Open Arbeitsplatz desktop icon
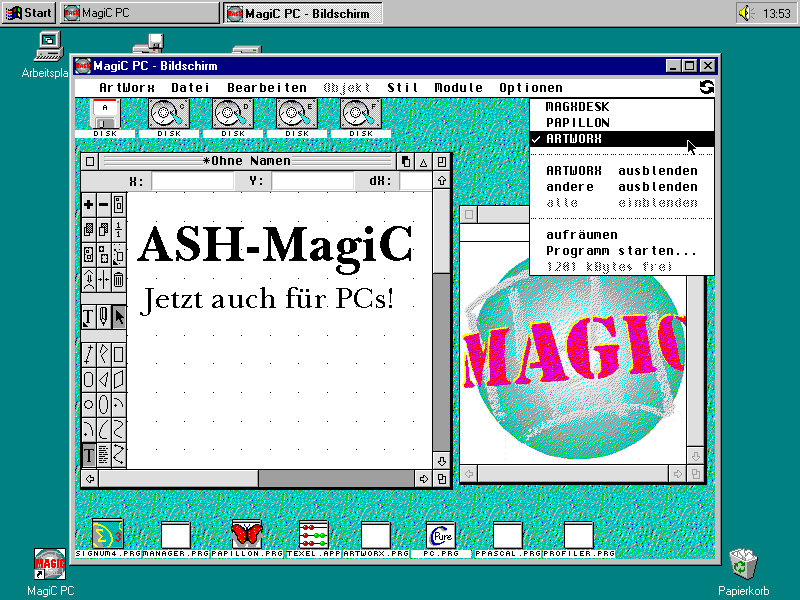800x600 pixels. pyautogui.click(x=47, y=55)
